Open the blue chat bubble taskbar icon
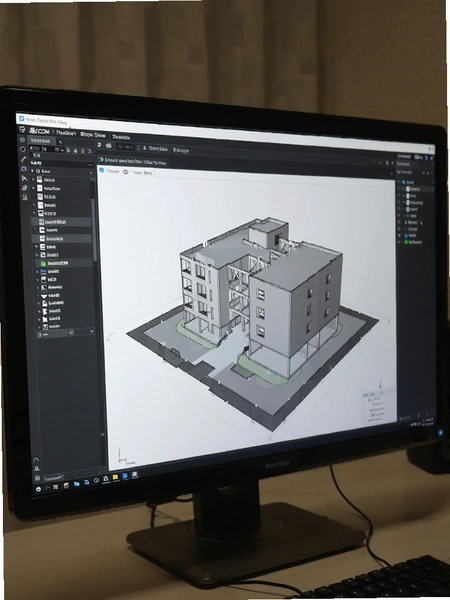This screenshot has width=450, height=600. 125,476
